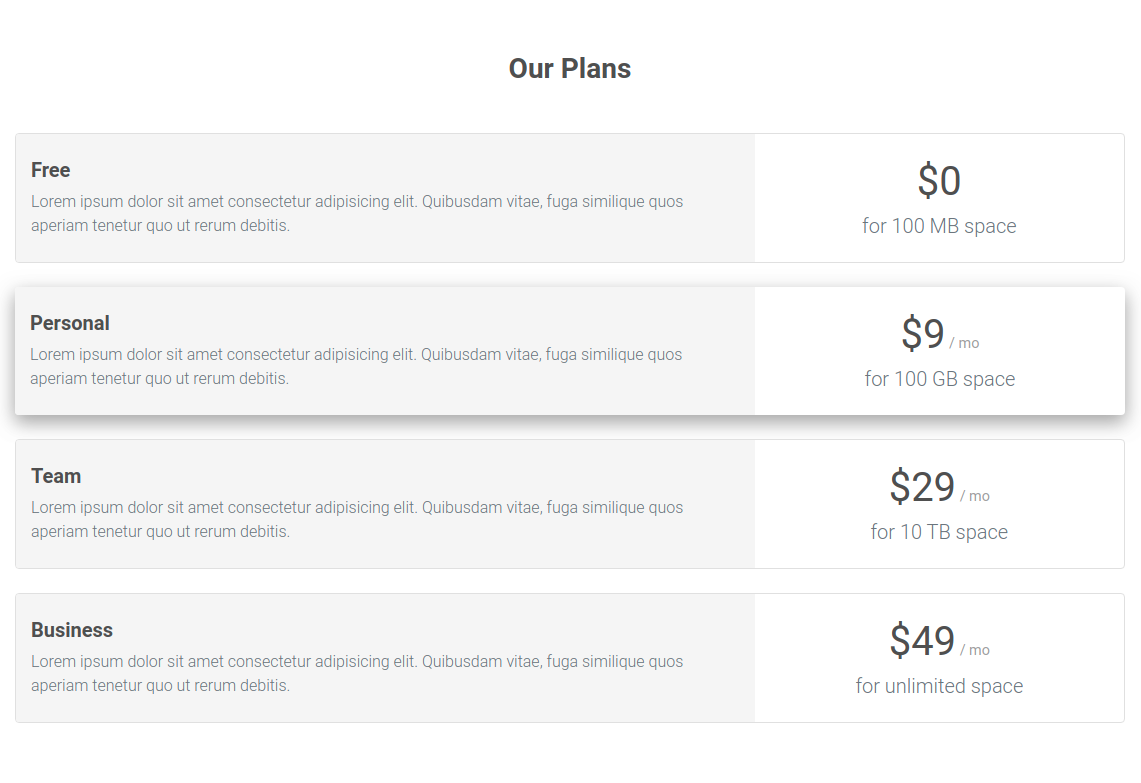Open the Personal plan title

click(x=70, y=323)
